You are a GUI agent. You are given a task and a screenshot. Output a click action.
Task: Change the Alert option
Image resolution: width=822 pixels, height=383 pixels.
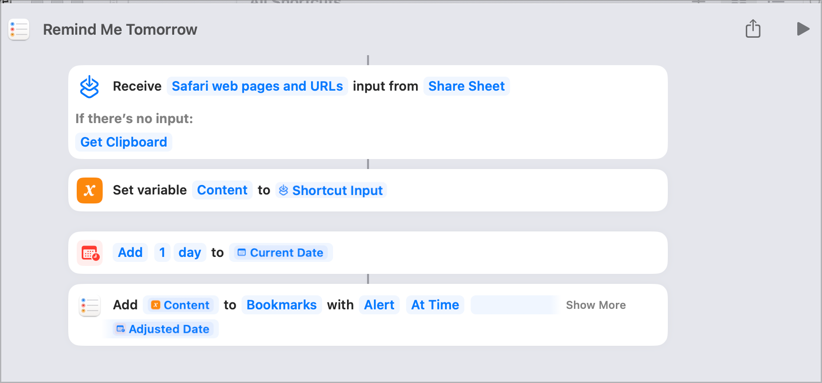380,305
